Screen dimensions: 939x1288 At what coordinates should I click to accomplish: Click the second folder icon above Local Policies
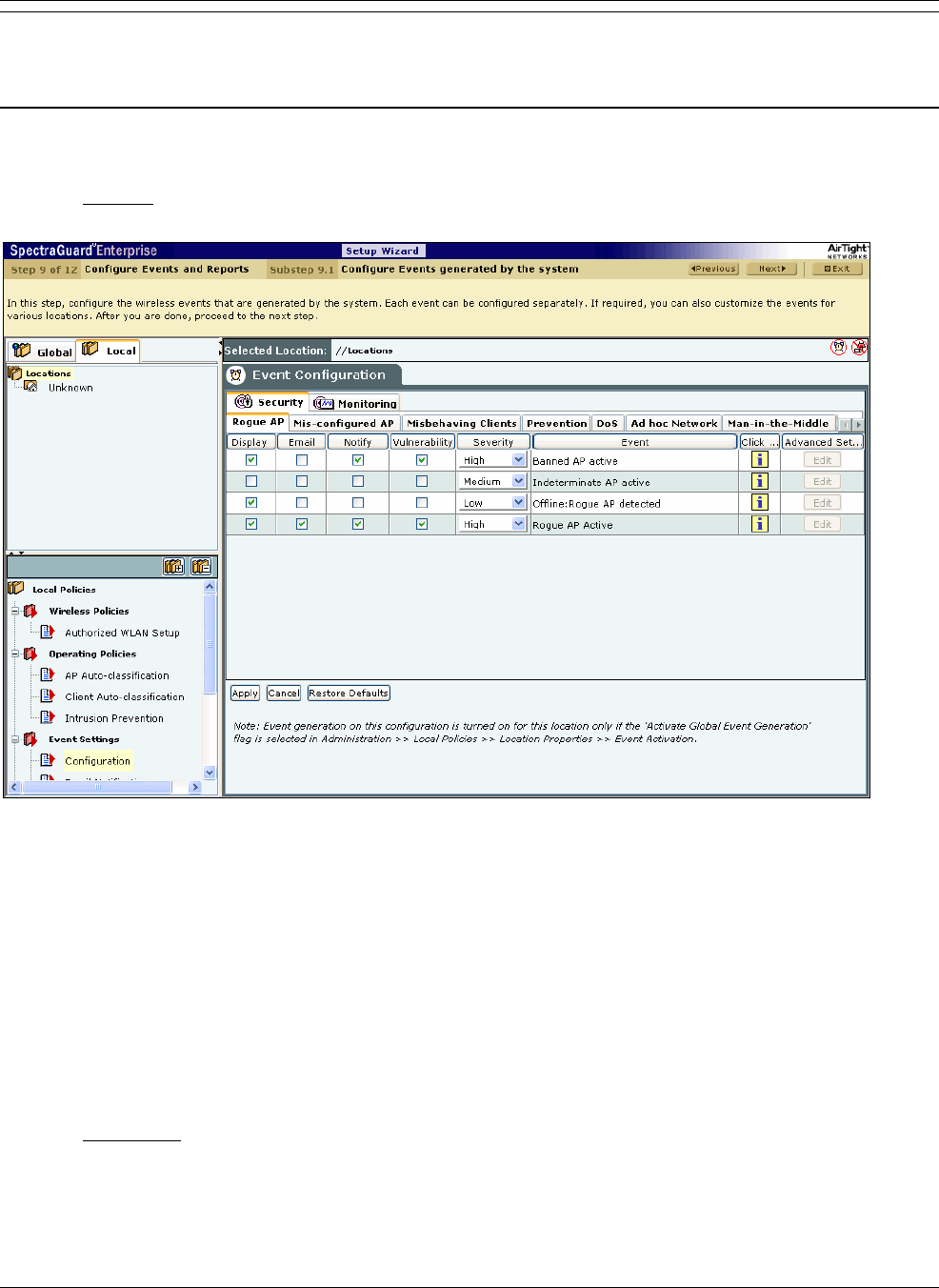201,567
